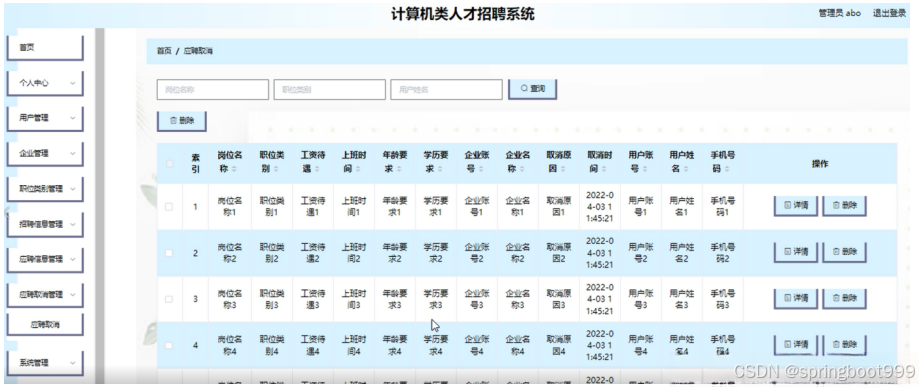
Task: Click the 查询 search button
Action: (x=532, y=89)
